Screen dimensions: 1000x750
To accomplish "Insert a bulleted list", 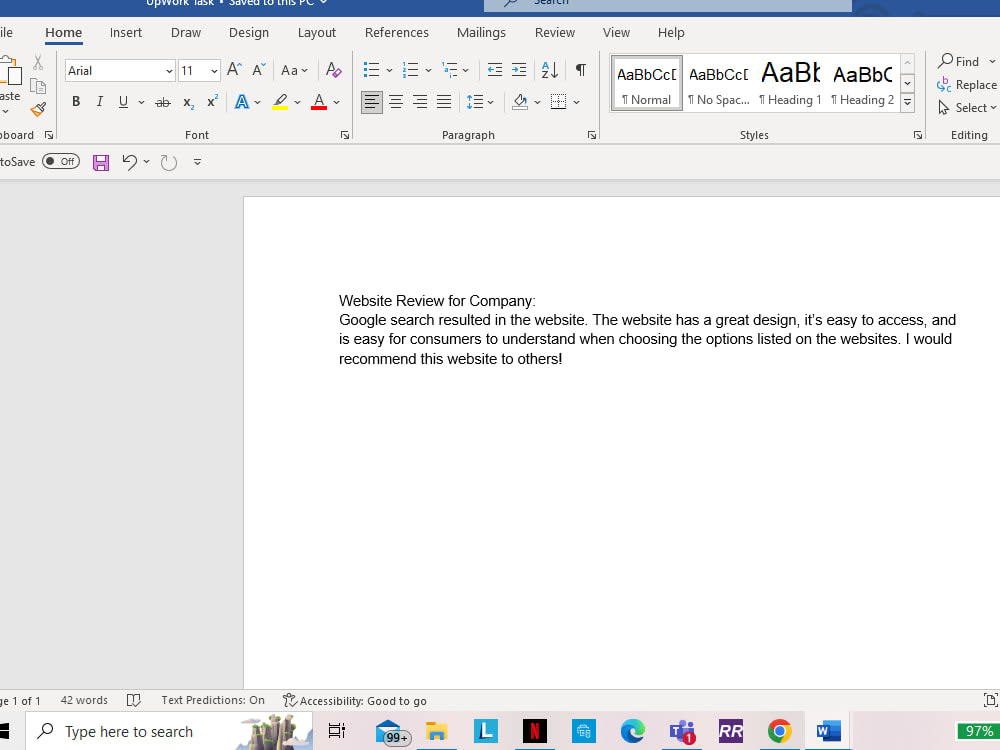I will click(x=371, y=70).
